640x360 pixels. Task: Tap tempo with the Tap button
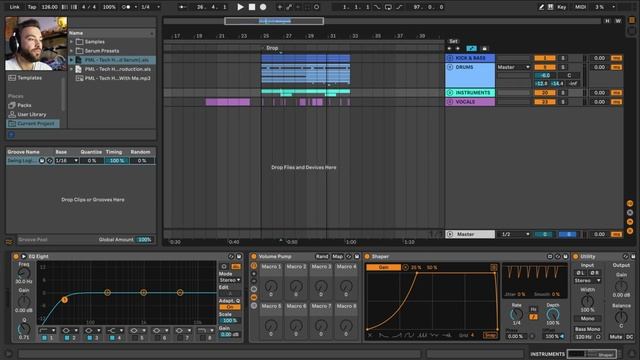tap(32, 7)
